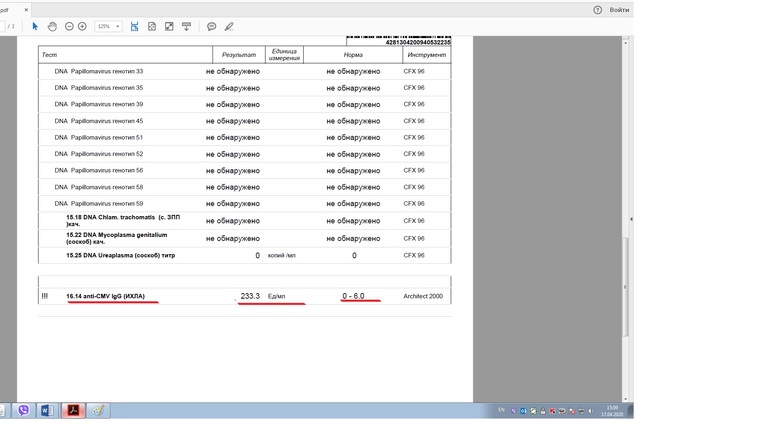Click the EN language indicator in tray
This screenshot has width=770, height=433.
501,410
